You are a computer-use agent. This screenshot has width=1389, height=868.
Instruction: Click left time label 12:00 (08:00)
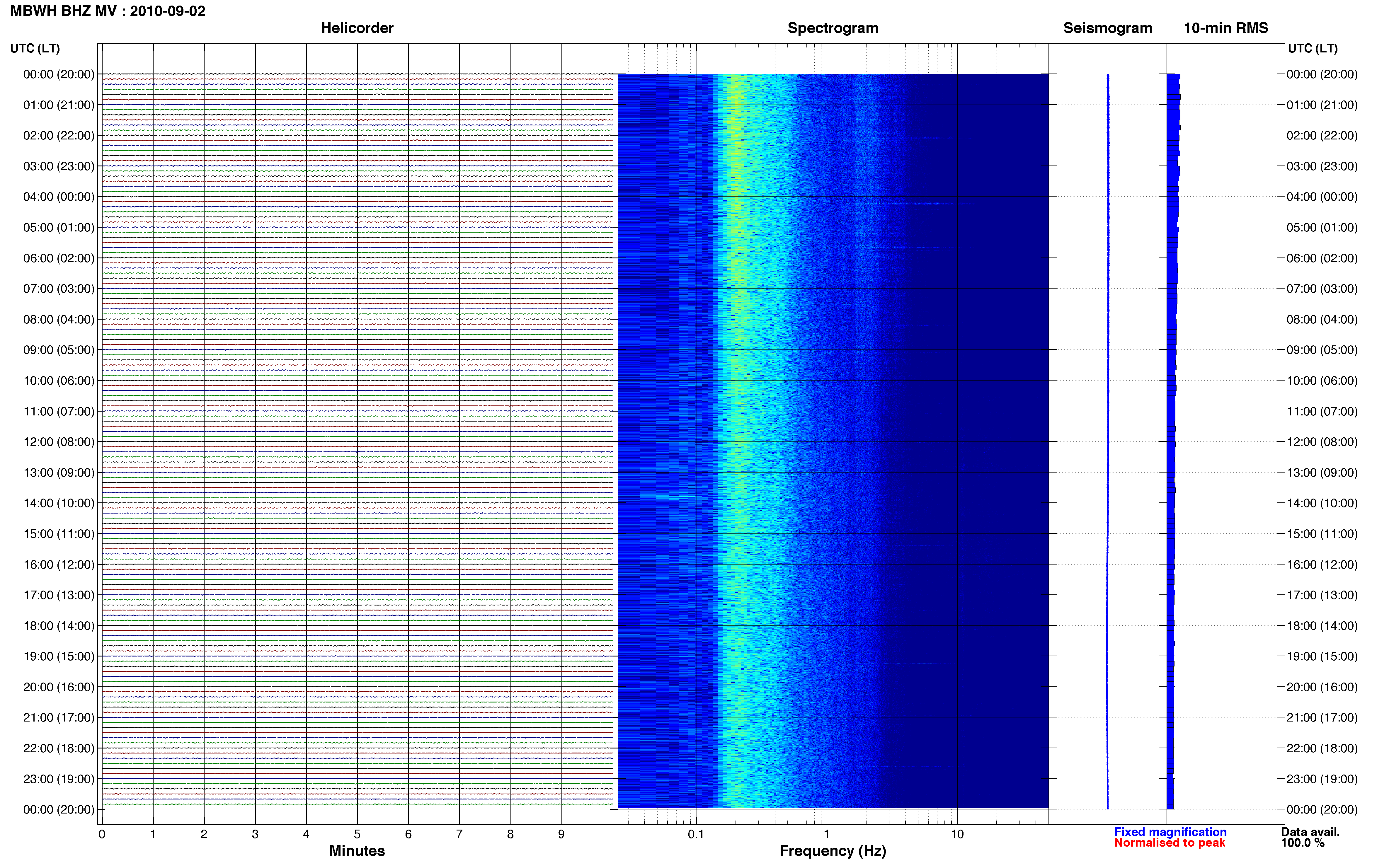click(59, 442)
